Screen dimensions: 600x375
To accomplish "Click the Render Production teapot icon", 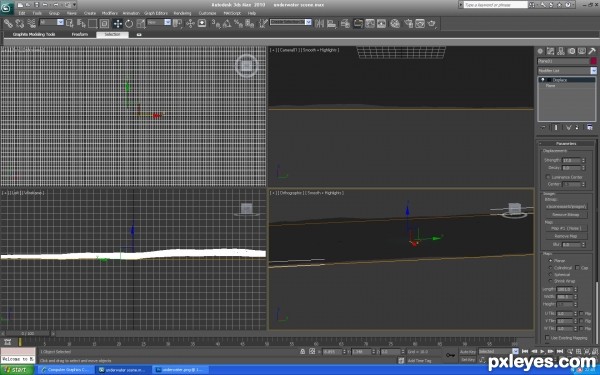I will (432, 24).
